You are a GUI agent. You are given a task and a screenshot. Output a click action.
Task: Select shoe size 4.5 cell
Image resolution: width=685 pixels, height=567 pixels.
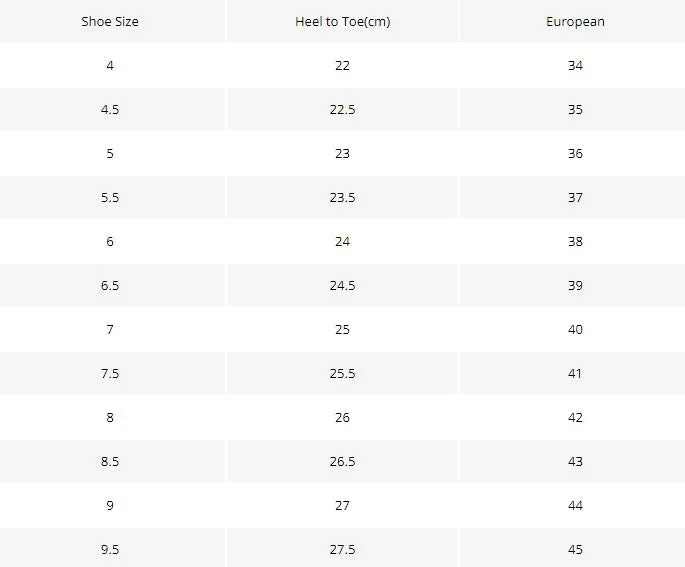tap(110, 109)
